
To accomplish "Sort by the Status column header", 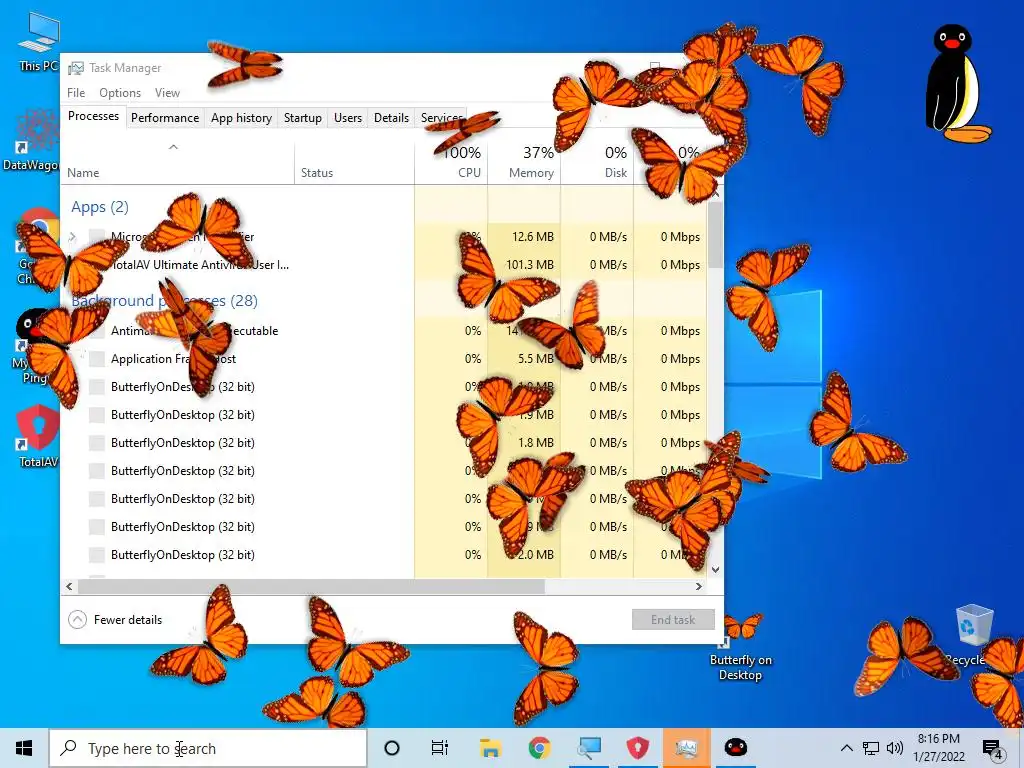I will 355,162.
